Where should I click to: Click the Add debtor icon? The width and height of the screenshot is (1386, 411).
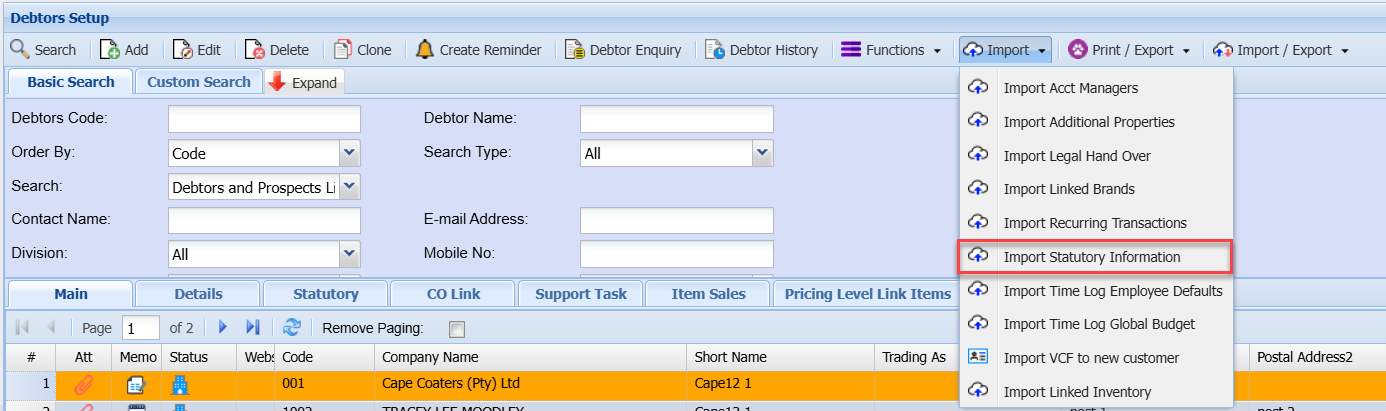click(110, 49)
